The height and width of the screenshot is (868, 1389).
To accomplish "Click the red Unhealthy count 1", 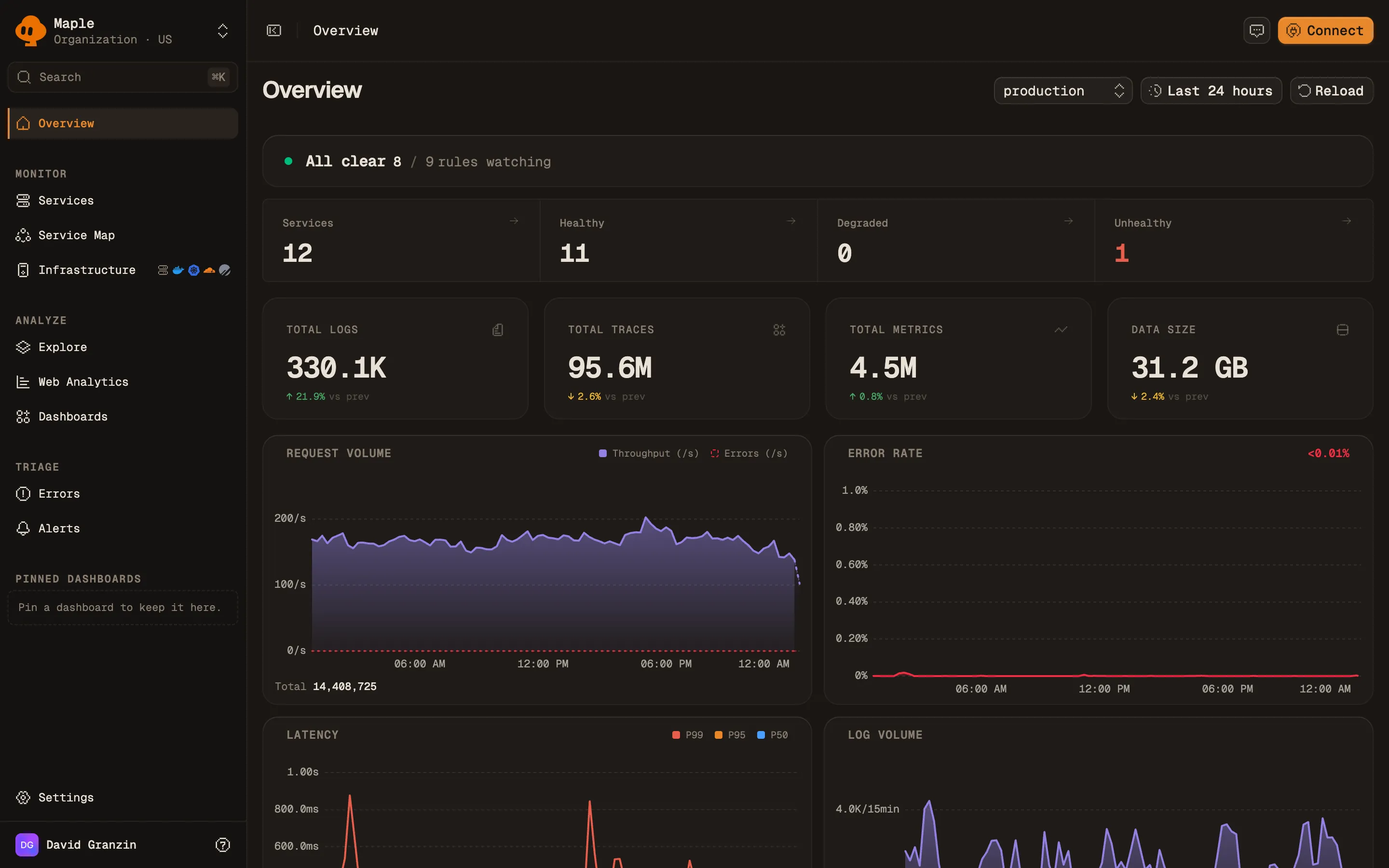I will [1121, 253].
